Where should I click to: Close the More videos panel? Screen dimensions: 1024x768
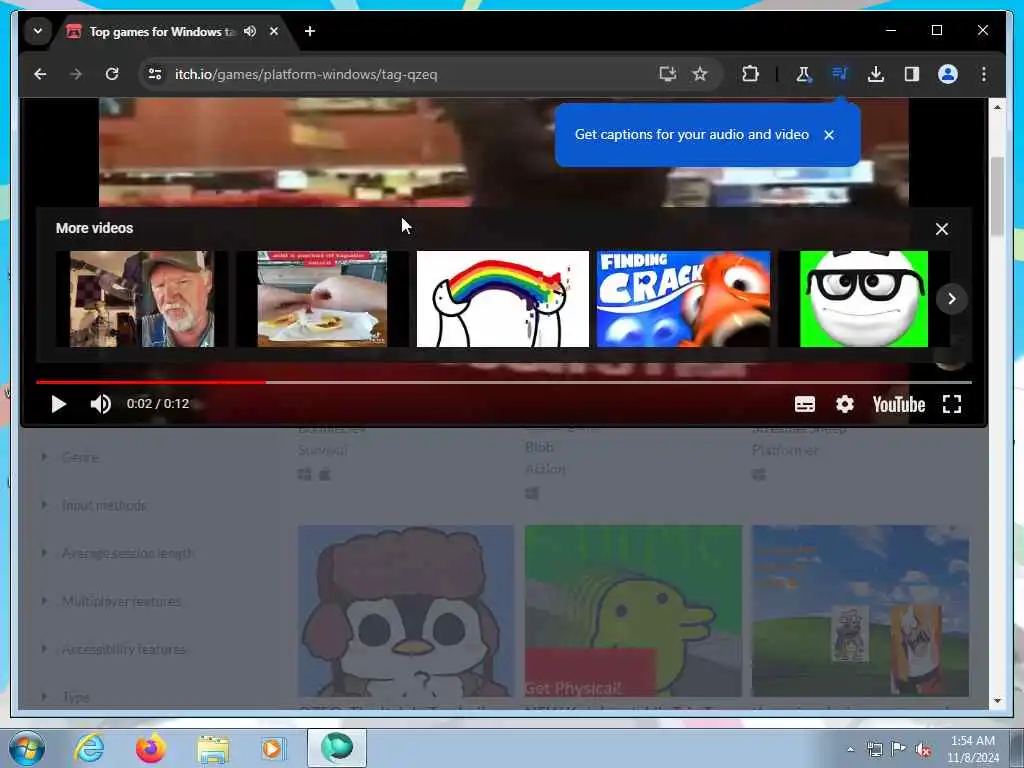941,229
